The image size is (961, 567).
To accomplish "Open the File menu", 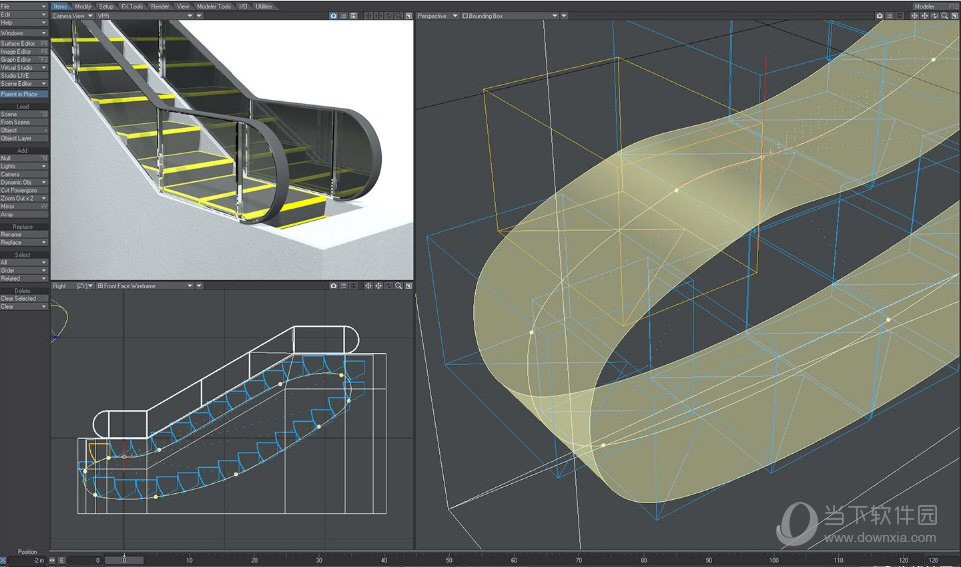I will pyautogui.click(x=24, y=6).
